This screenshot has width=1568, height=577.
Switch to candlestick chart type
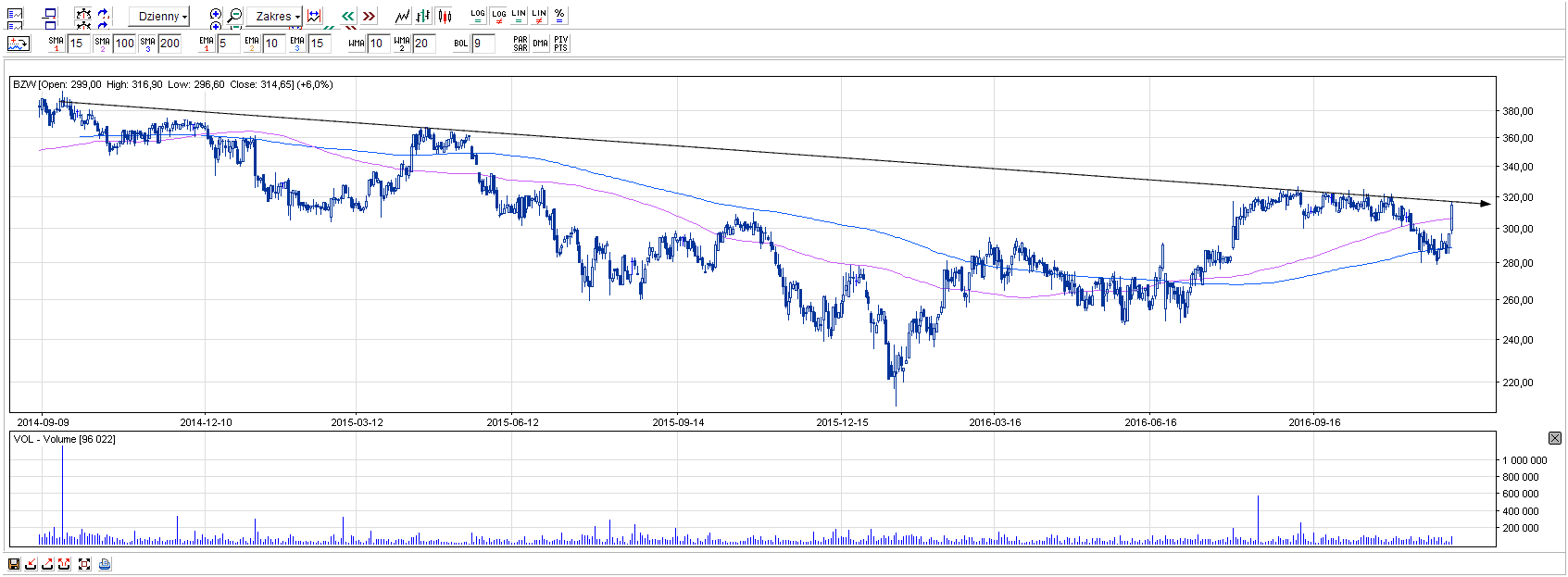pos(445,16)
